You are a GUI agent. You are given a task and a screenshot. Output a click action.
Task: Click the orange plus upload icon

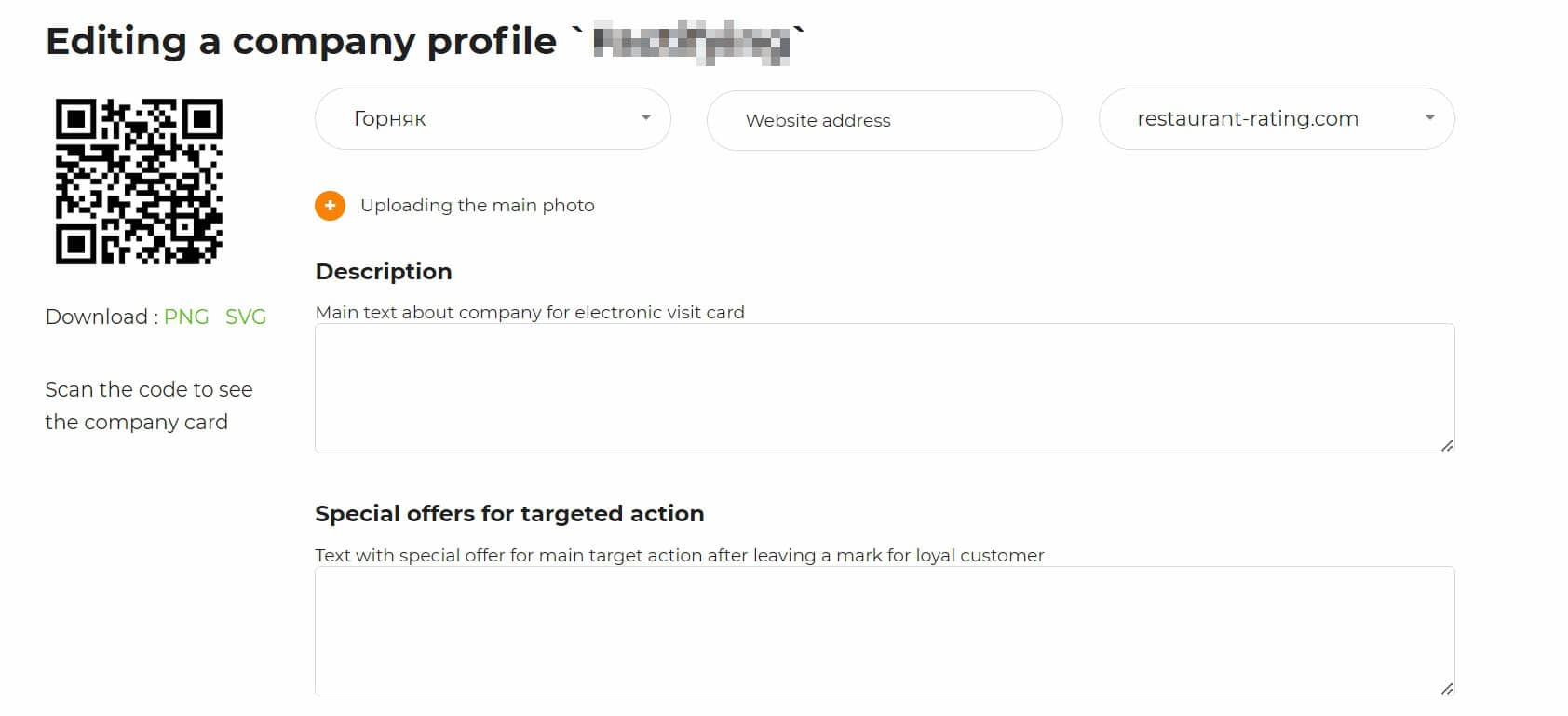330,206
